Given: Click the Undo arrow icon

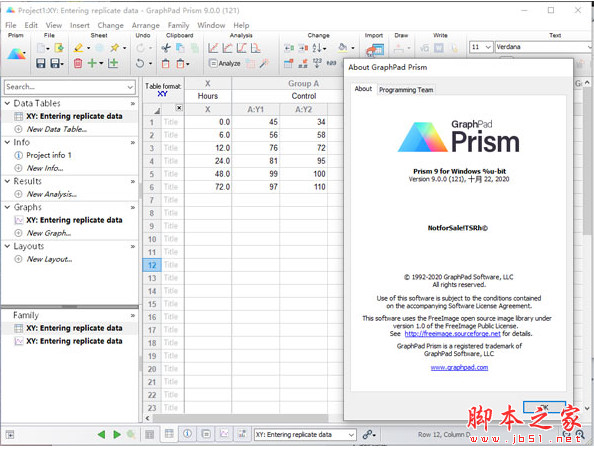Looking at the screenshot, I should click(x=140, y=63).
